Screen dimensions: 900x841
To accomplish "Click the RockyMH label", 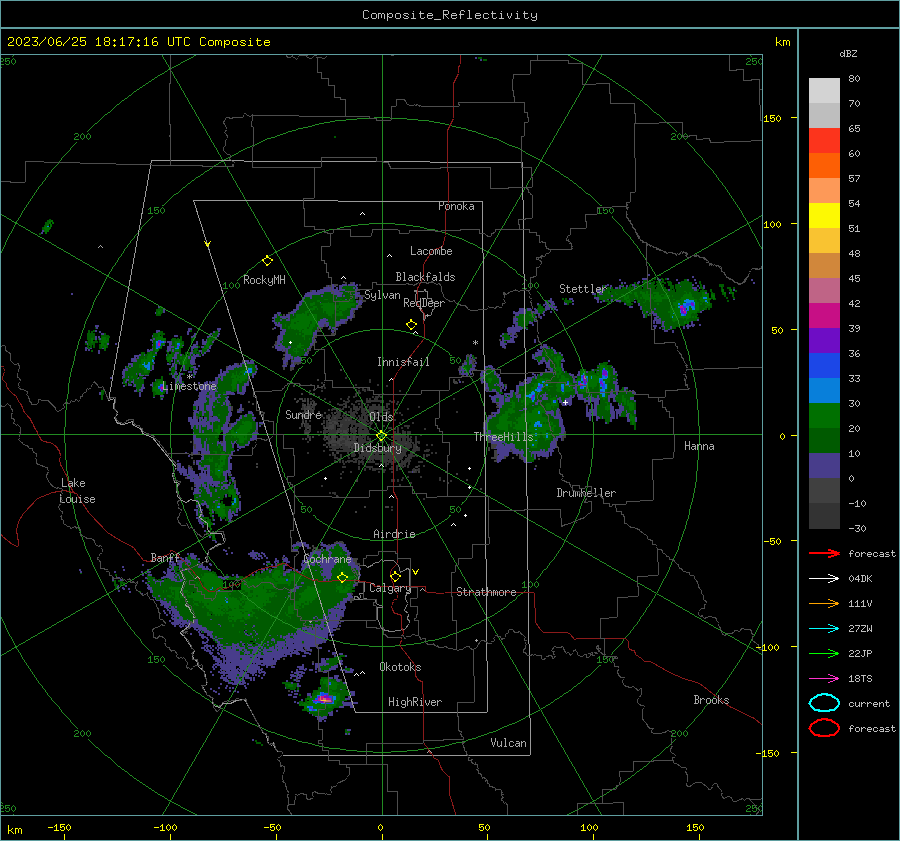I will click(264, 280).
